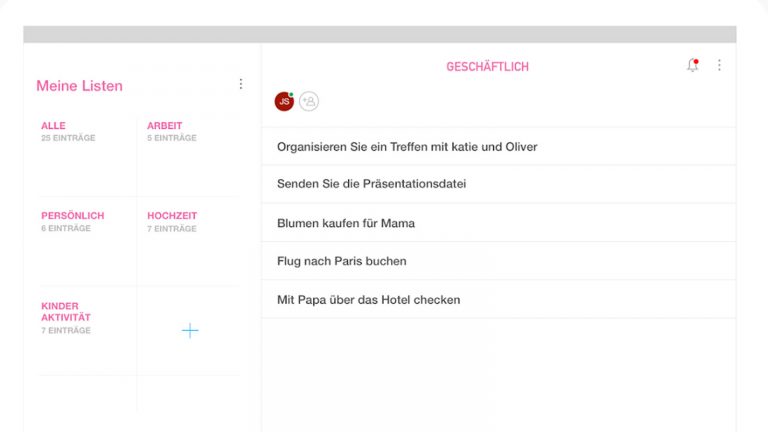This screenshot has width=768, height=432.
Task: Click the Geschäftlich list title
Action: tap(487, 67)
